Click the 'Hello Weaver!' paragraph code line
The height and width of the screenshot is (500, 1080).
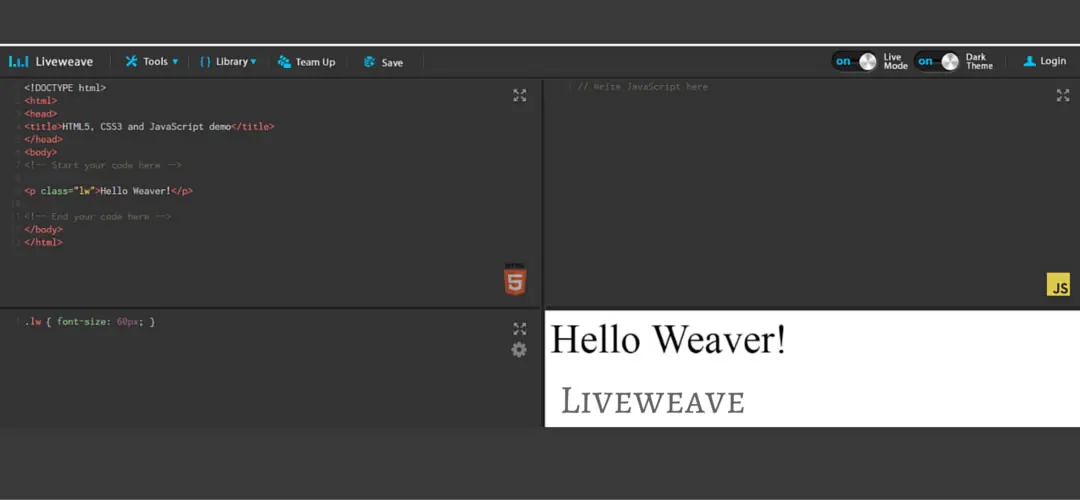point(108,191)
